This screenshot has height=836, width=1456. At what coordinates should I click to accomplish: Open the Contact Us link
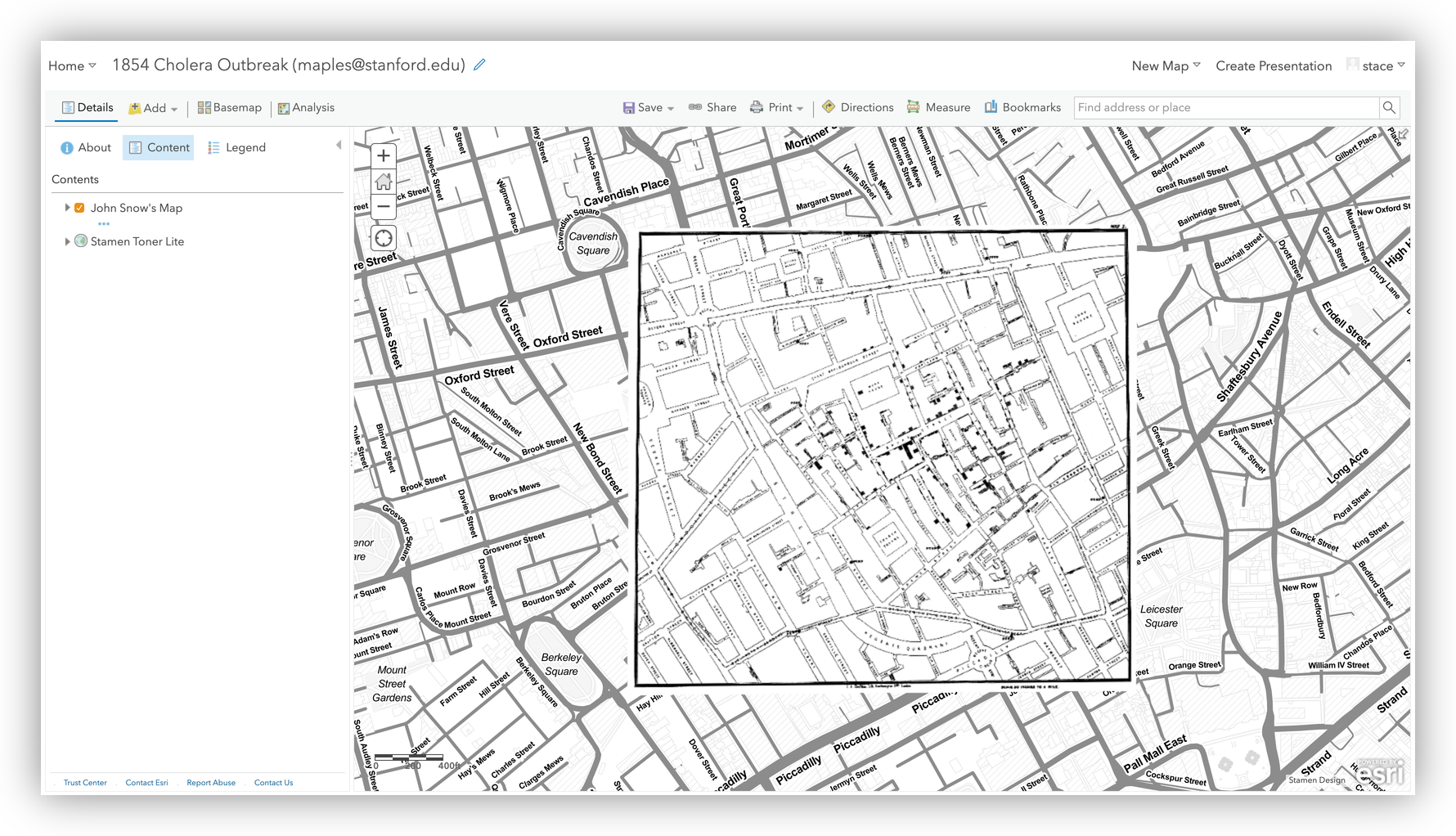click(273, 783)
